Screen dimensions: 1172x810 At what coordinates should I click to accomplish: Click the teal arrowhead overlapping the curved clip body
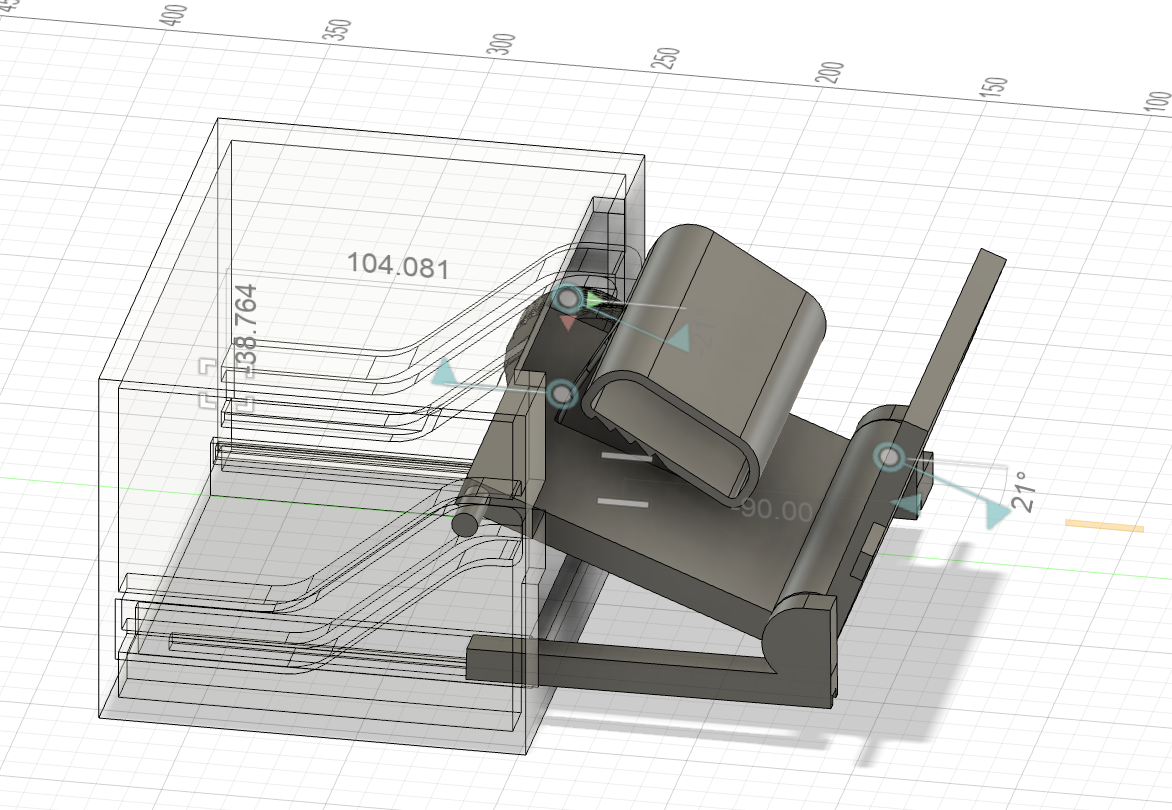click(x=679, y=338)
